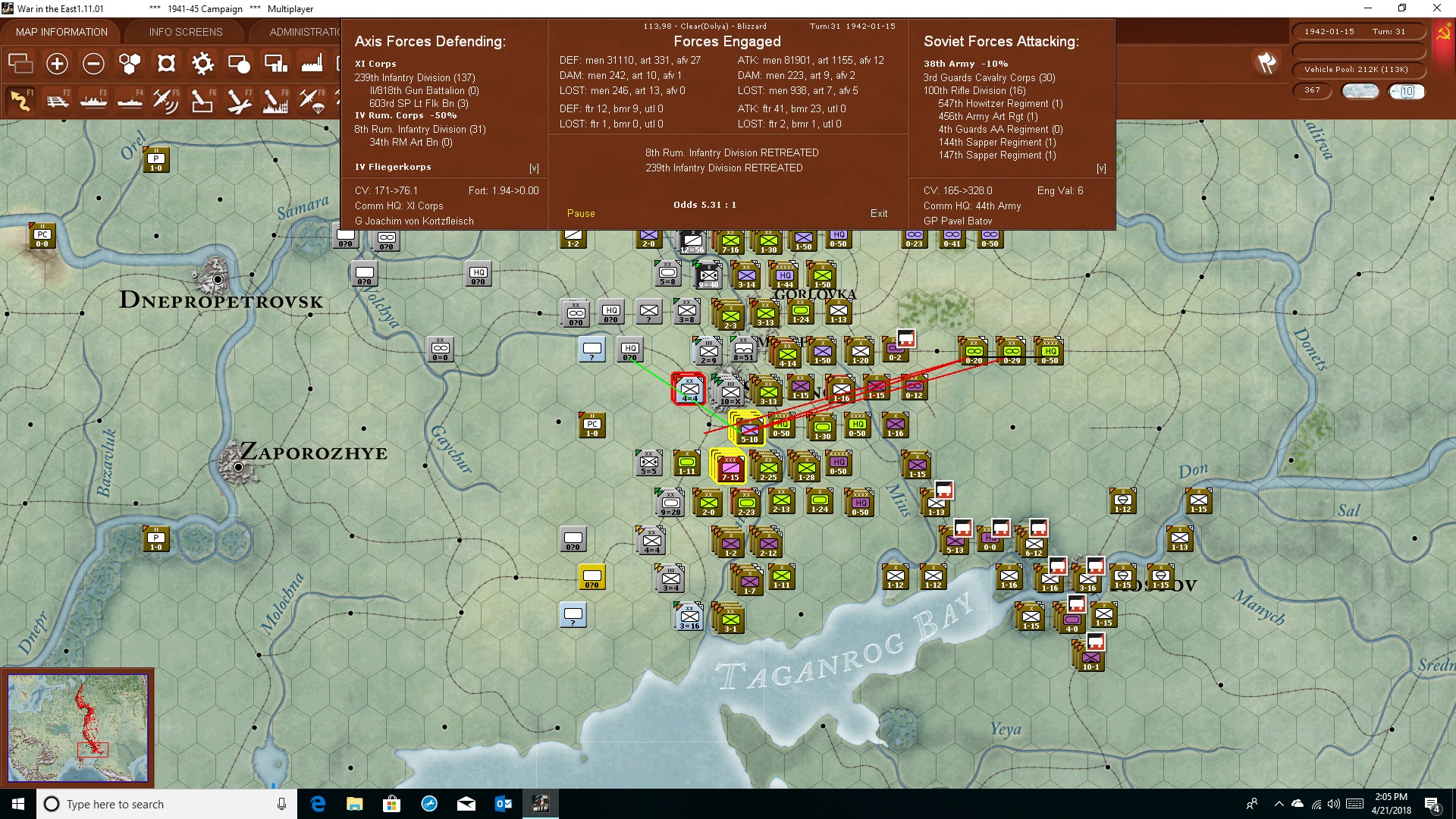Expand Axis defending forces detail [v]
The image size is (1456, 819).
(534, 168)
